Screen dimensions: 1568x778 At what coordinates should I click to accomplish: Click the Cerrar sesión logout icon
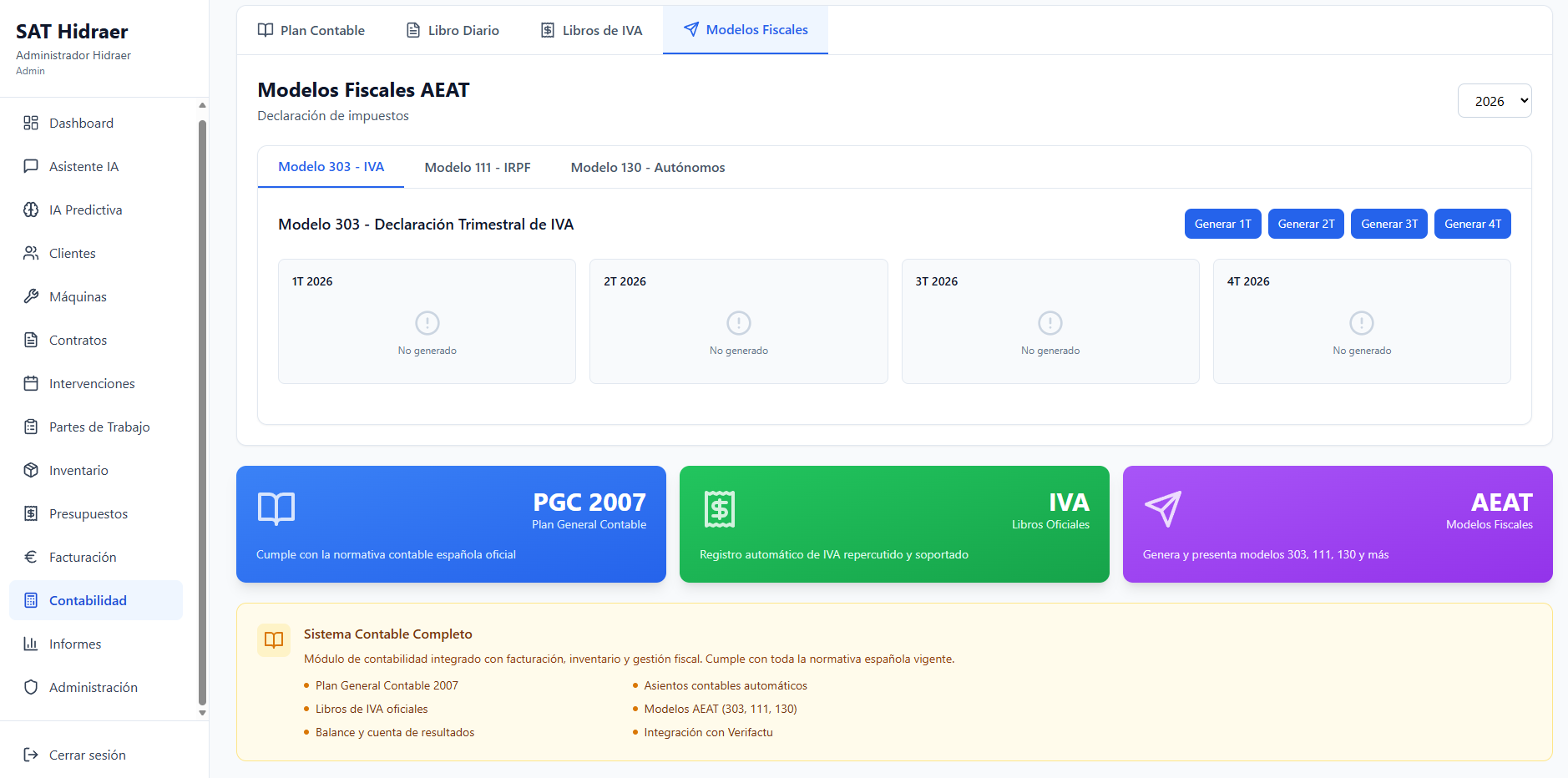click(31, 755)
